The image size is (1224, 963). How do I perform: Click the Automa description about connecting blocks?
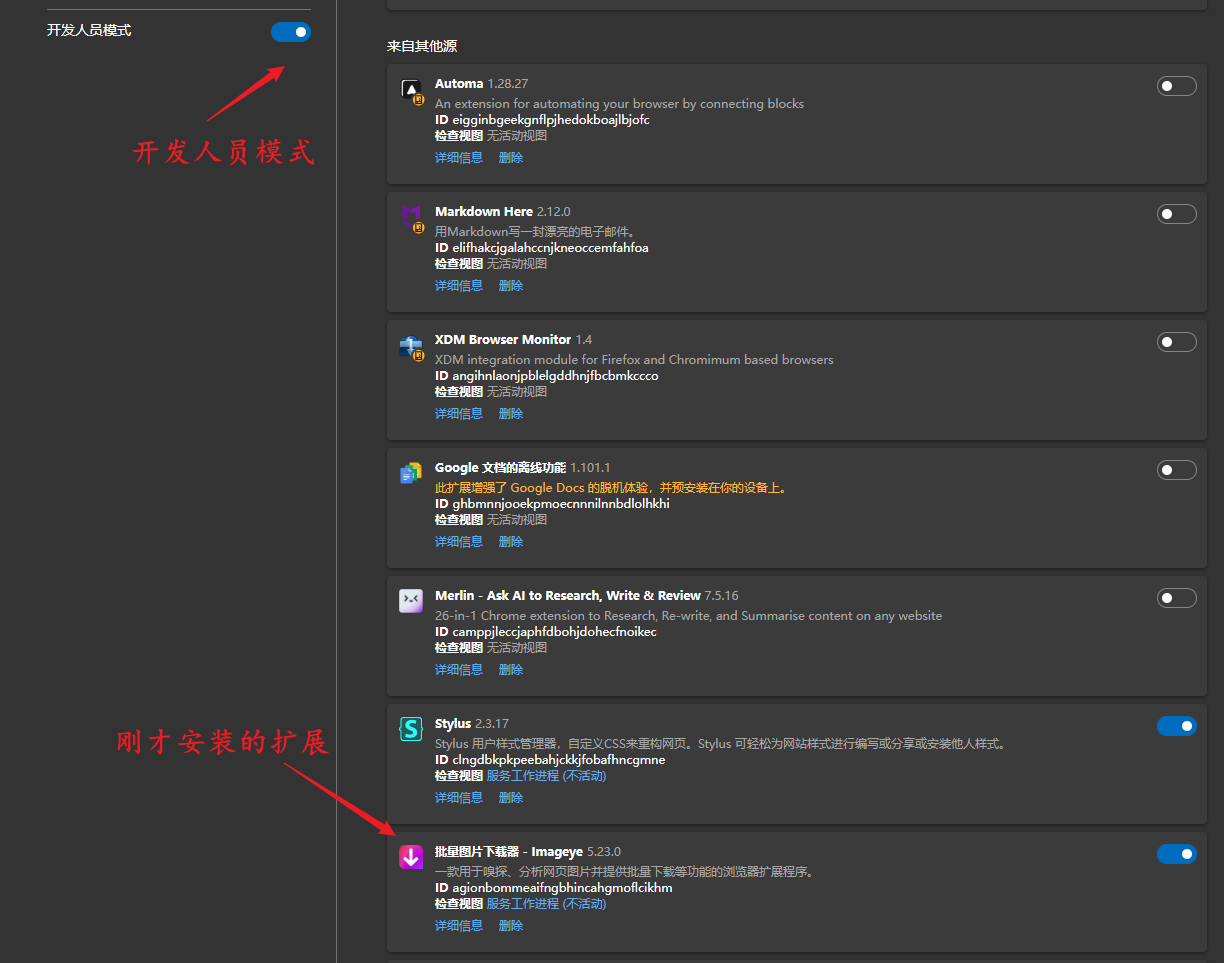(619, 104)
